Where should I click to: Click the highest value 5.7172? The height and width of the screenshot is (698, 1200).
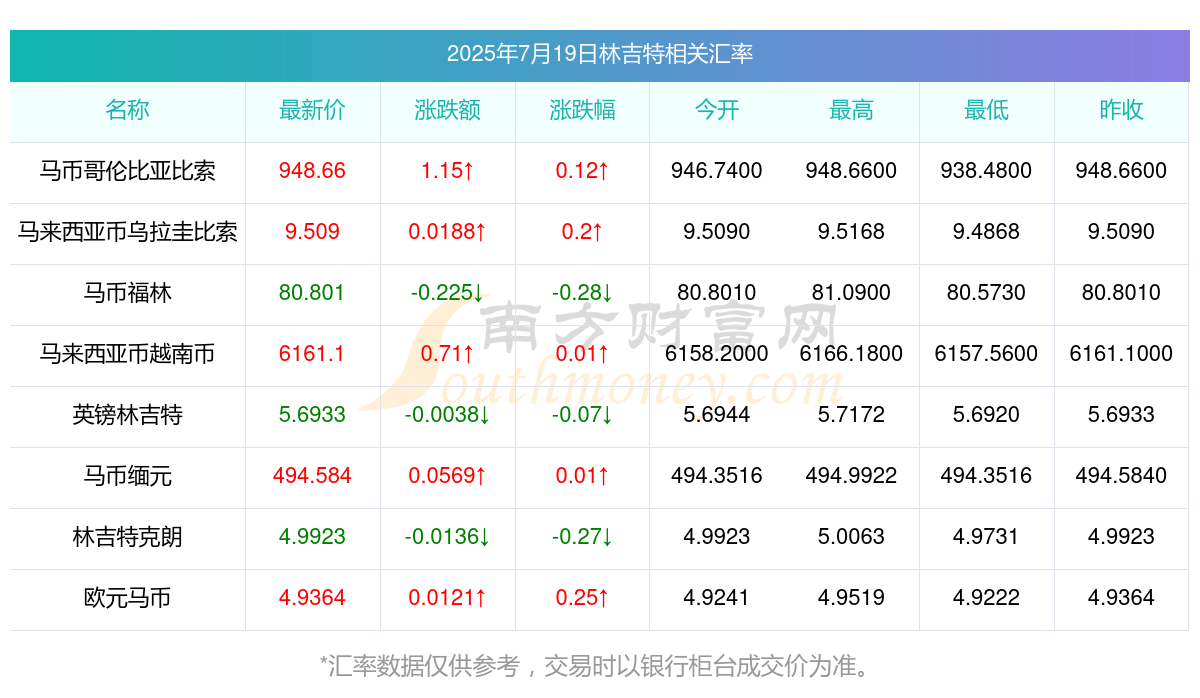(x=851, y=415)
